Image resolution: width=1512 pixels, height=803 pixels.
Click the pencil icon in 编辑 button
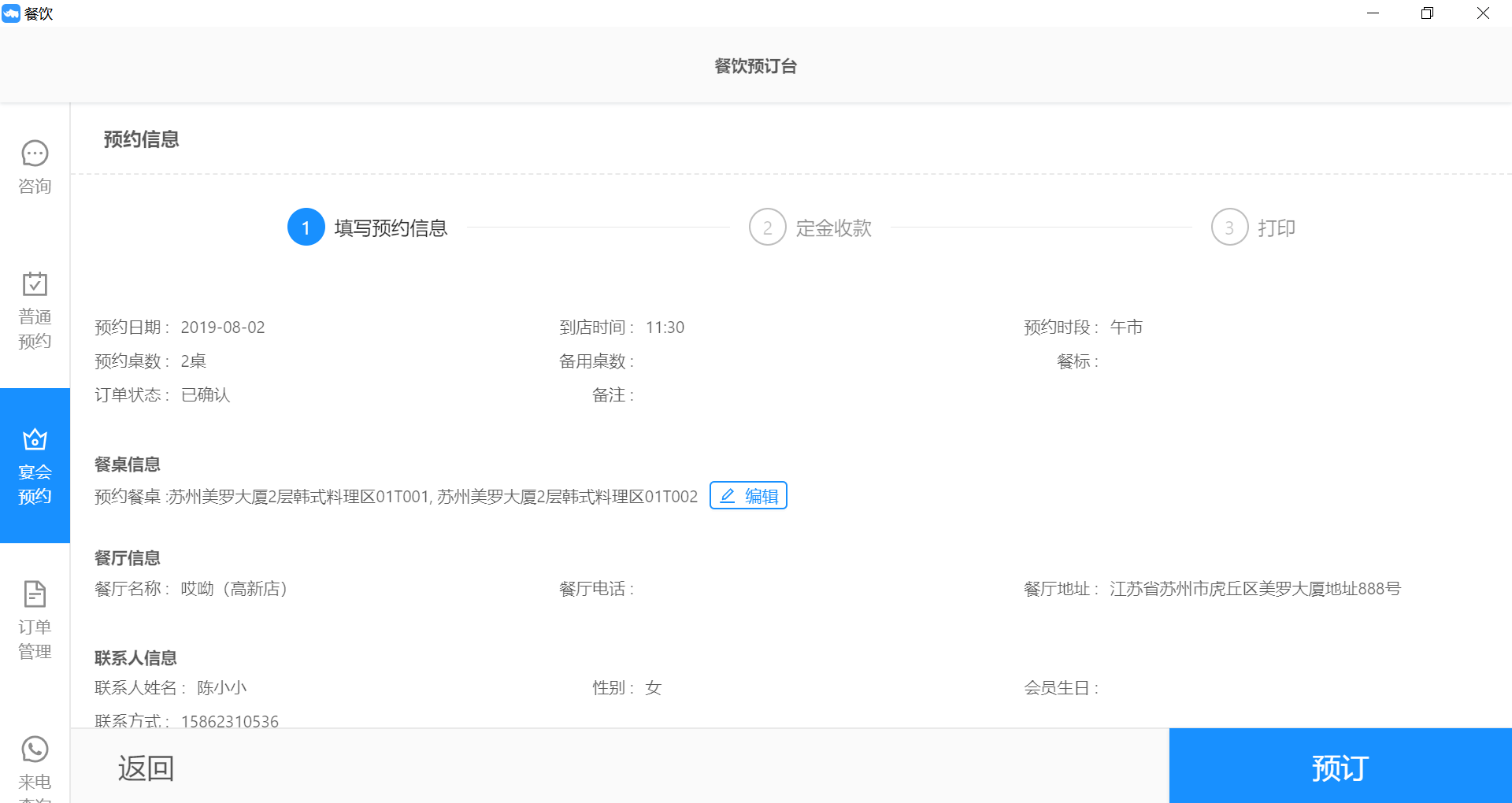tap(728, 496)
